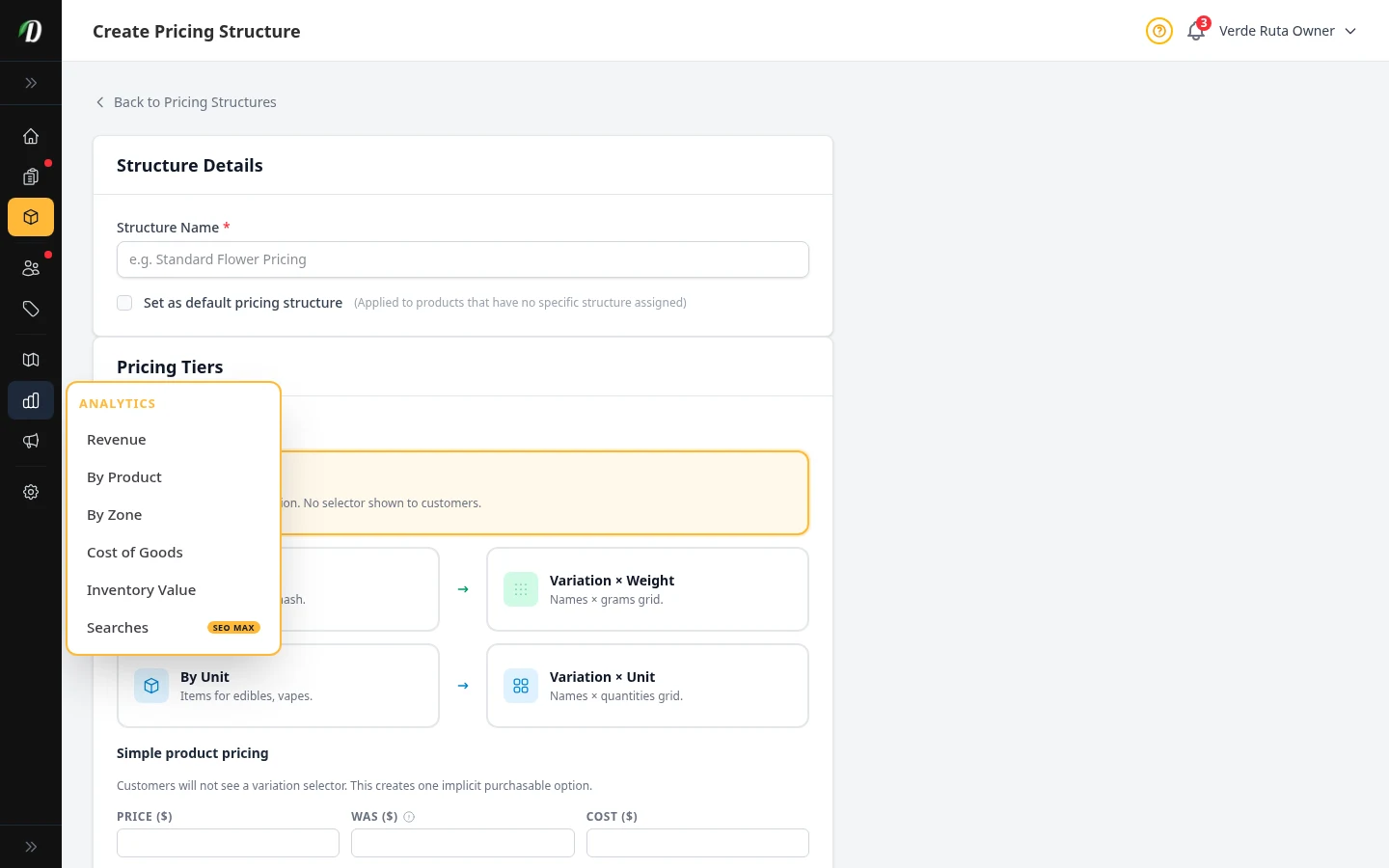Viewport: 1389px width, 868px height.
Task: Click the Tags icon in the sidebar
Action: pos(31,309)
